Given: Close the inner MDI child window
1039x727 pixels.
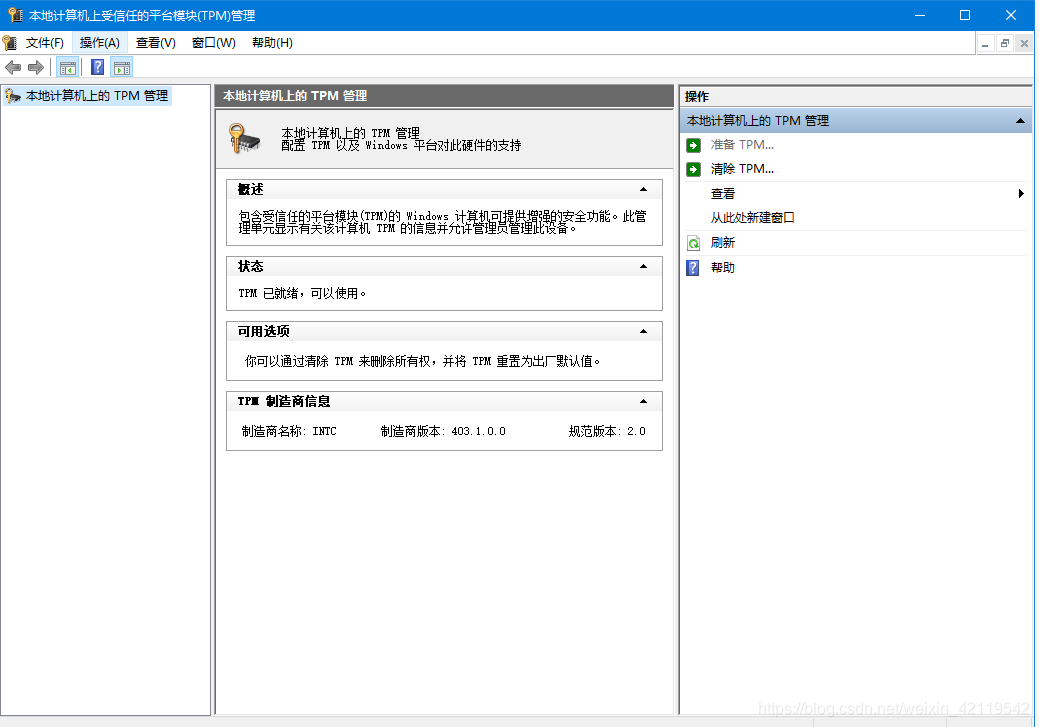Looking at the screenshot, I should coord(1024,44).
